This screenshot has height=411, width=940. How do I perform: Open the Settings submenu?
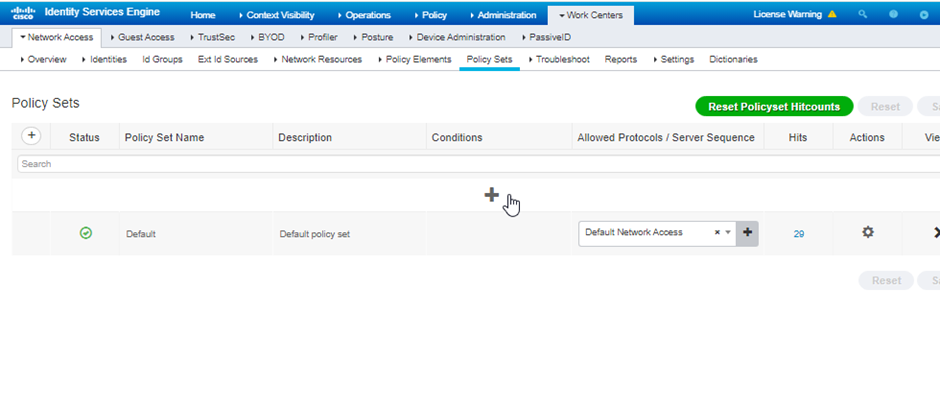(674, 59)
